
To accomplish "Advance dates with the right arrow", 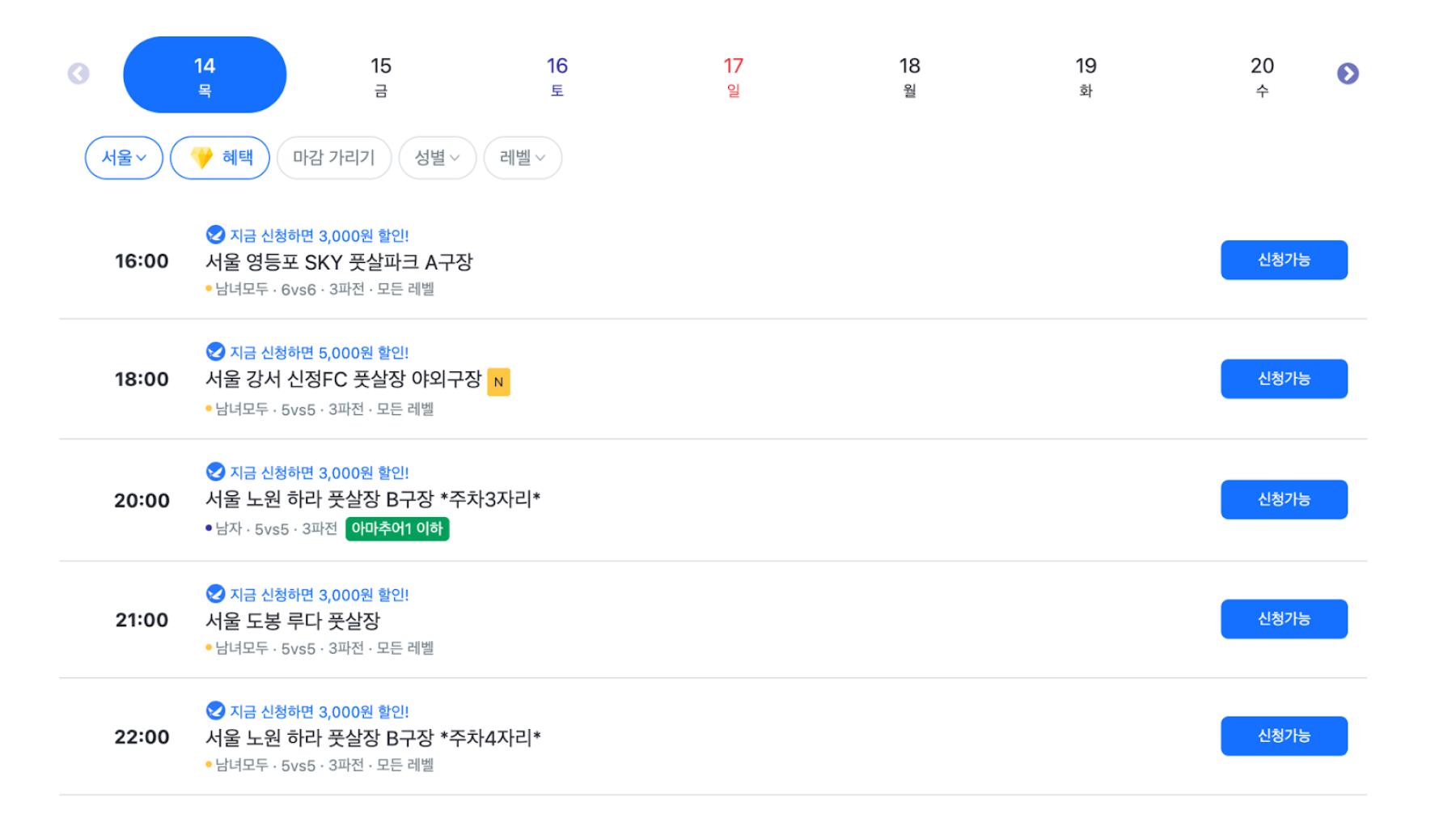I will [1347, 74].
